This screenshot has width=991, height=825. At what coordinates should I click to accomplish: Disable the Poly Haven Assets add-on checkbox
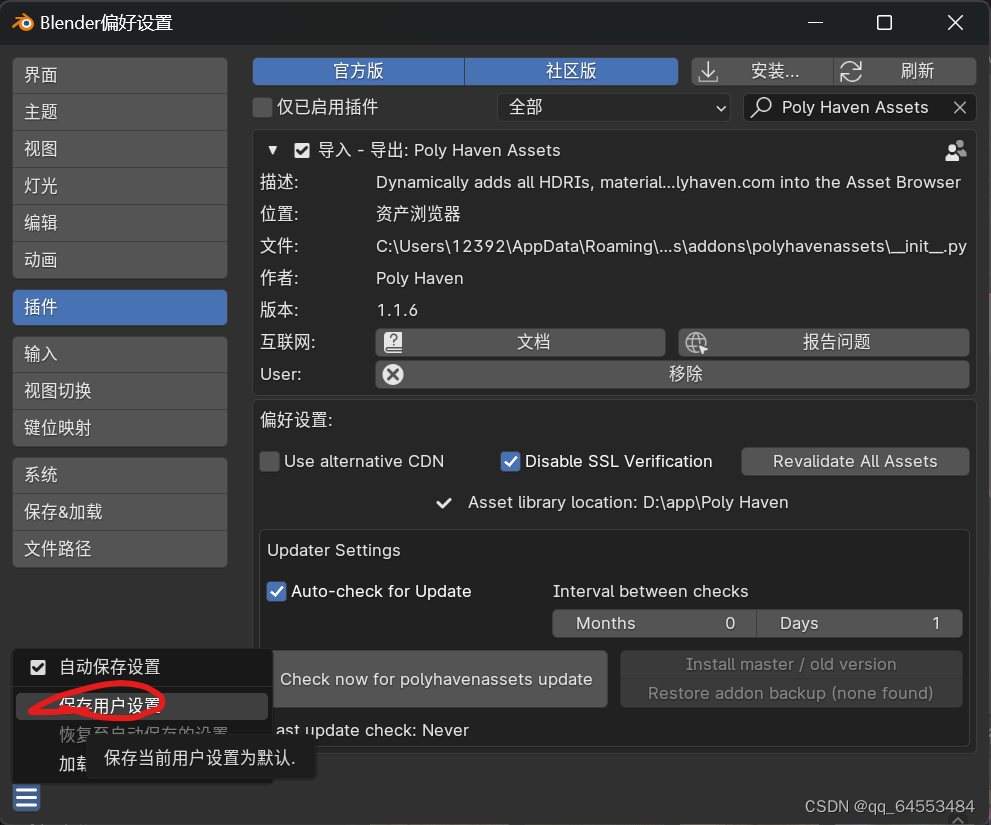pos(301,150)
